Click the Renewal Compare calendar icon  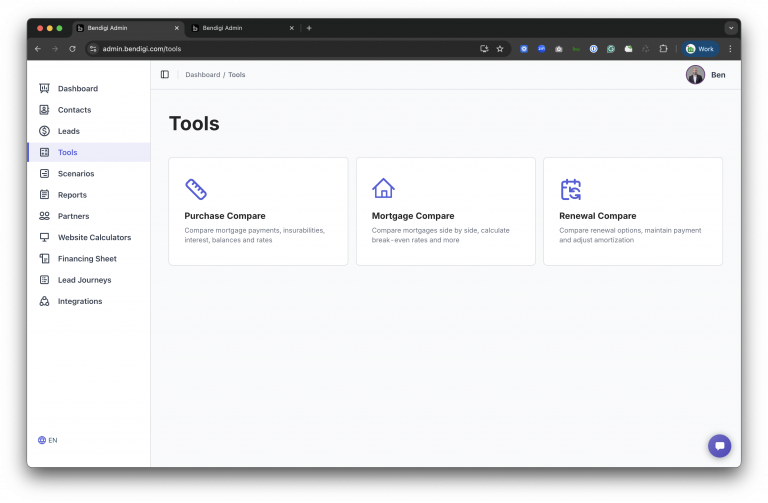point(570,189)
